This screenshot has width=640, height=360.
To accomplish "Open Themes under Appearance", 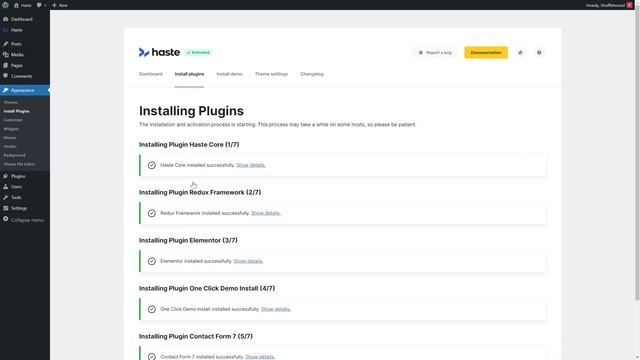I will tap(11, 102).
